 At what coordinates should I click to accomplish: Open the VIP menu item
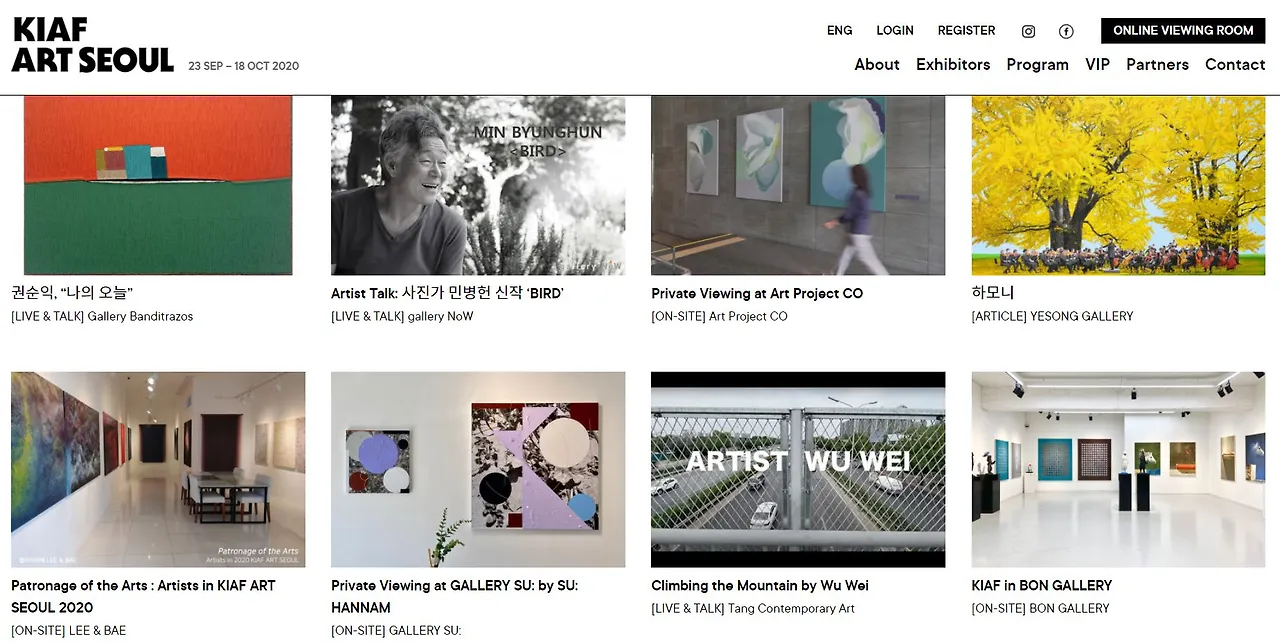click(1097, 64)
